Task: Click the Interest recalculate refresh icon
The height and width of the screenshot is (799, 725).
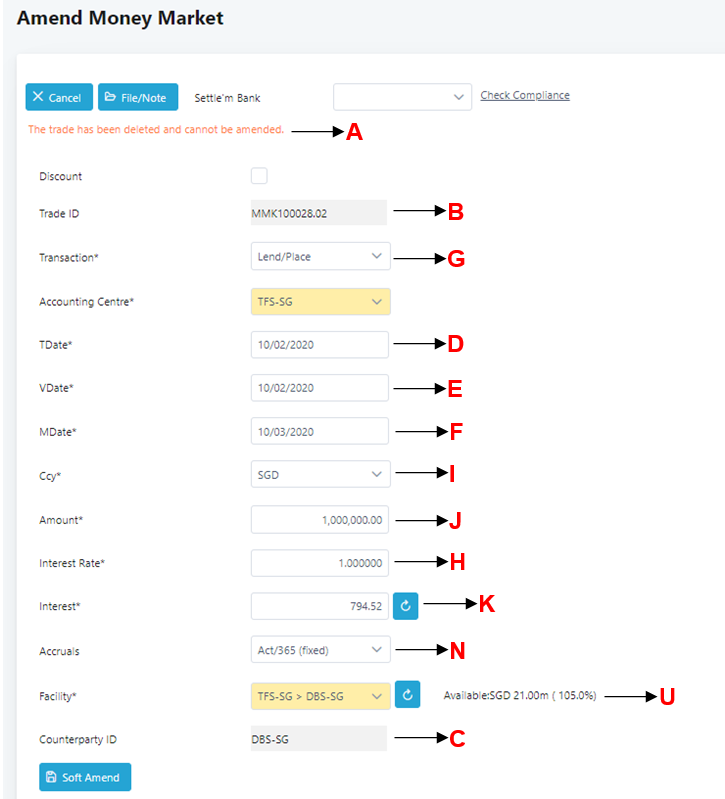Action: (405, 606)
